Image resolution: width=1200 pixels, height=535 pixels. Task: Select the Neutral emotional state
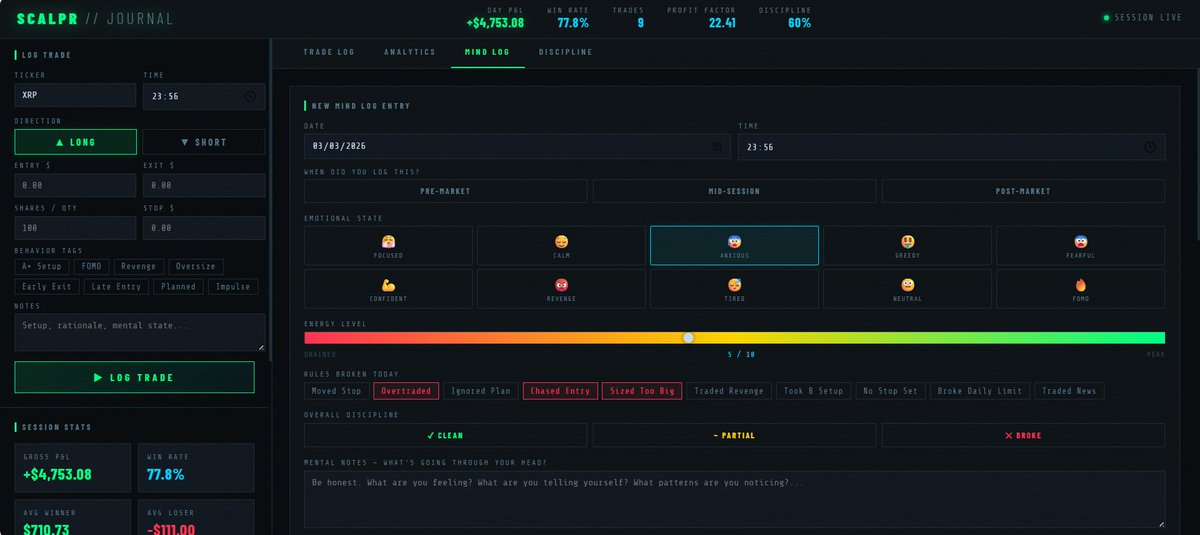(x=907, y=288)
